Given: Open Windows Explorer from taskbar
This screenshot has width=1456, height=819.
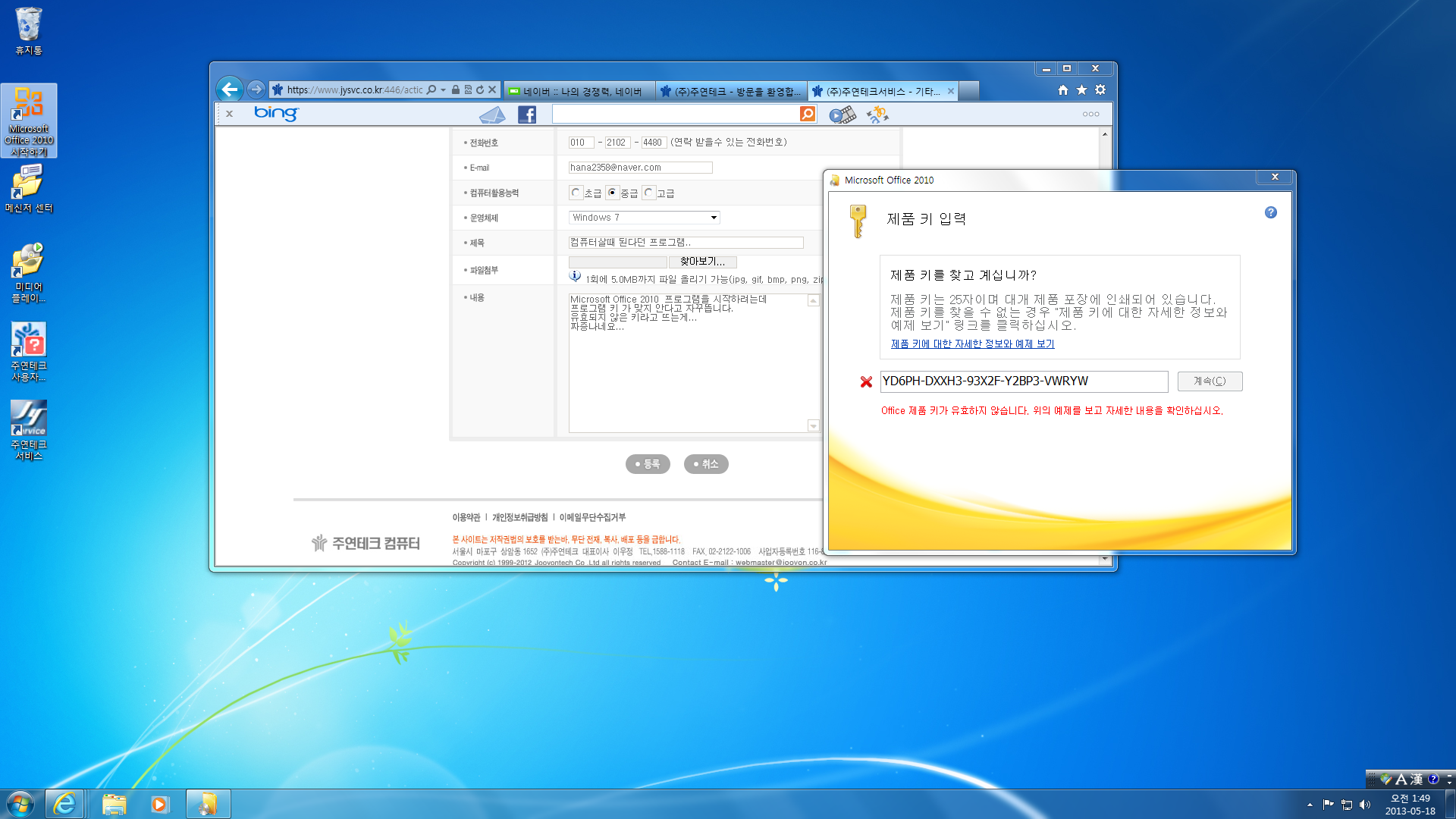Looking at the screenshot, I should tap(115, 804).
